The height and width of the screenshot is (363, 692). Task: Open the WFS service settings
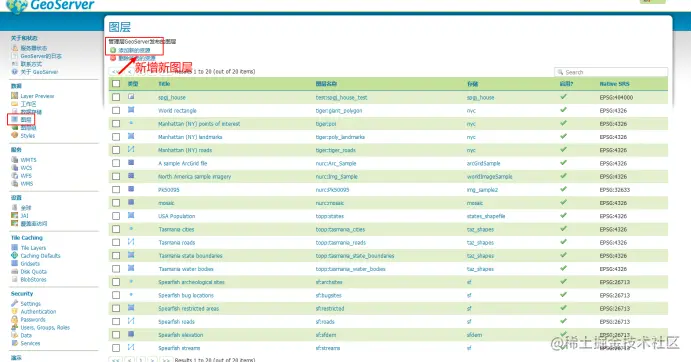(x=26, y=176)
